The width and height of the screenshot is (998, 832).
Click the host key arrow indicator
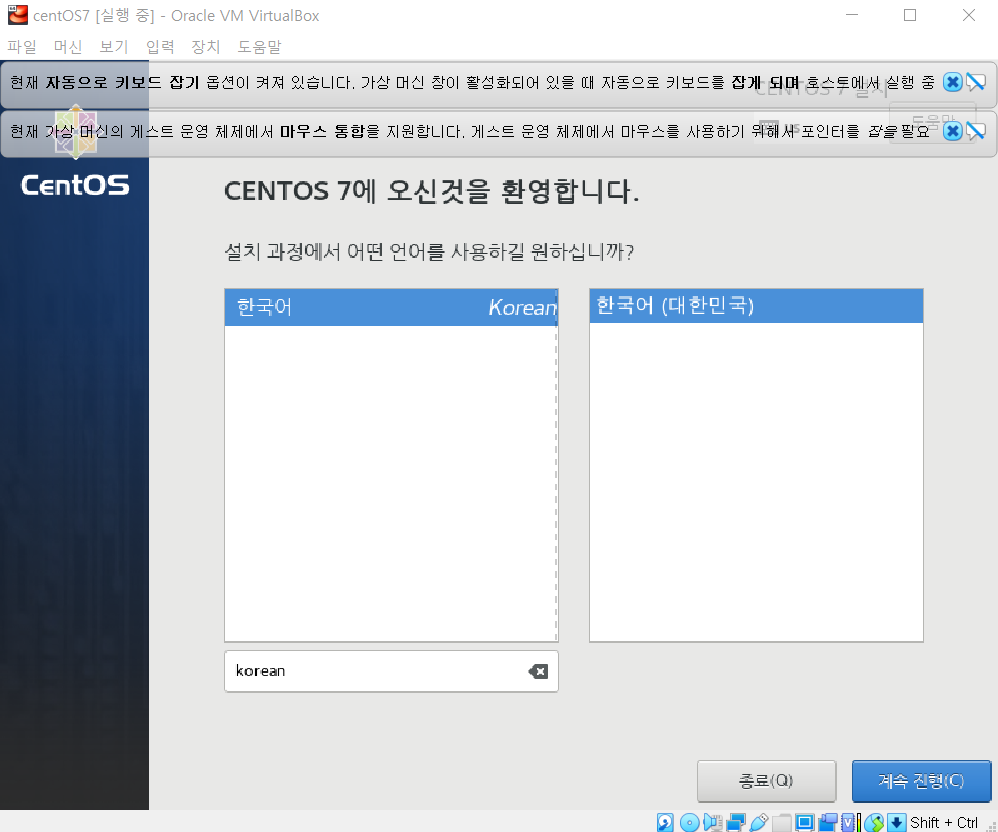(x=897, y=822)
